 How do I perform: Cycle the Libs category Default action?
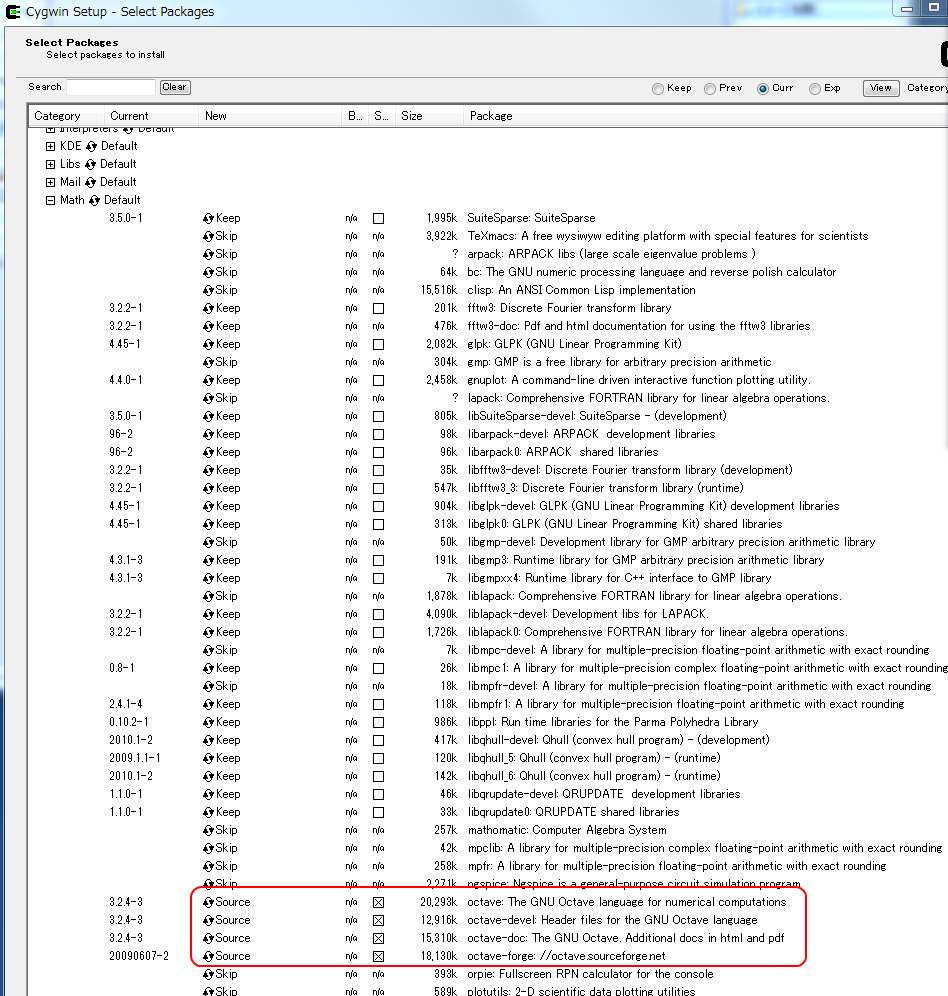90,165
